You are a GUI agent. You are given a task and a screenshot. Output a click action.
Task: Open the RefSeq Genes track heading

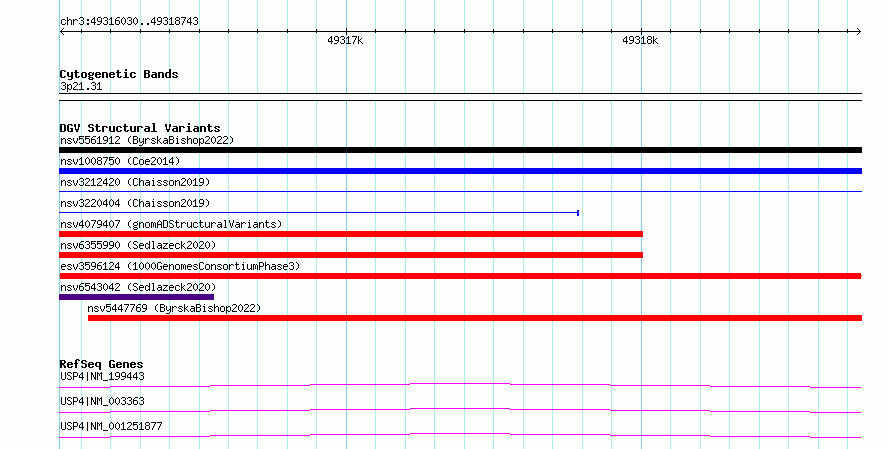[102, 364]
